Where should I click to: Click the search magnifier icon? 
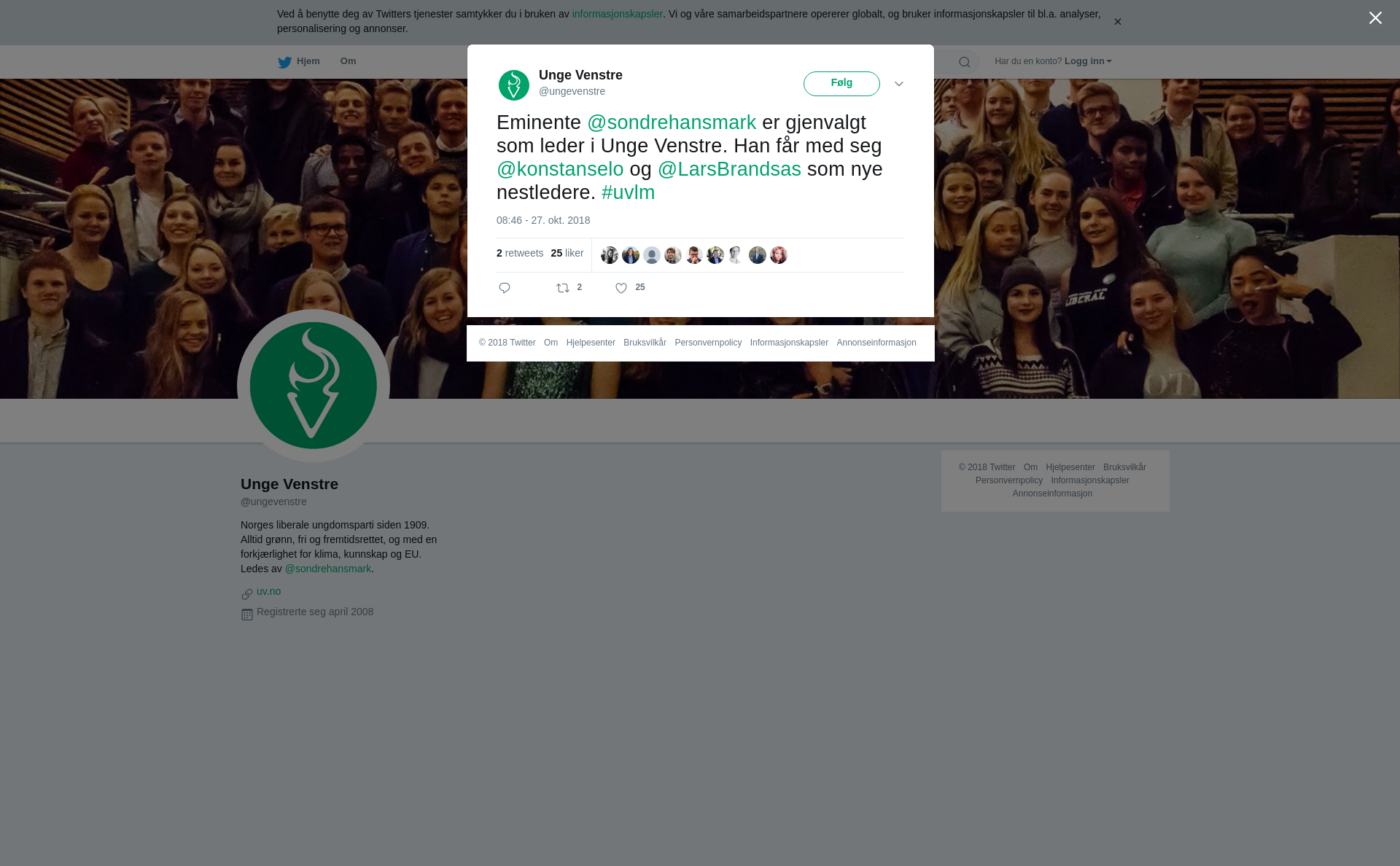(x=965, y=63)
